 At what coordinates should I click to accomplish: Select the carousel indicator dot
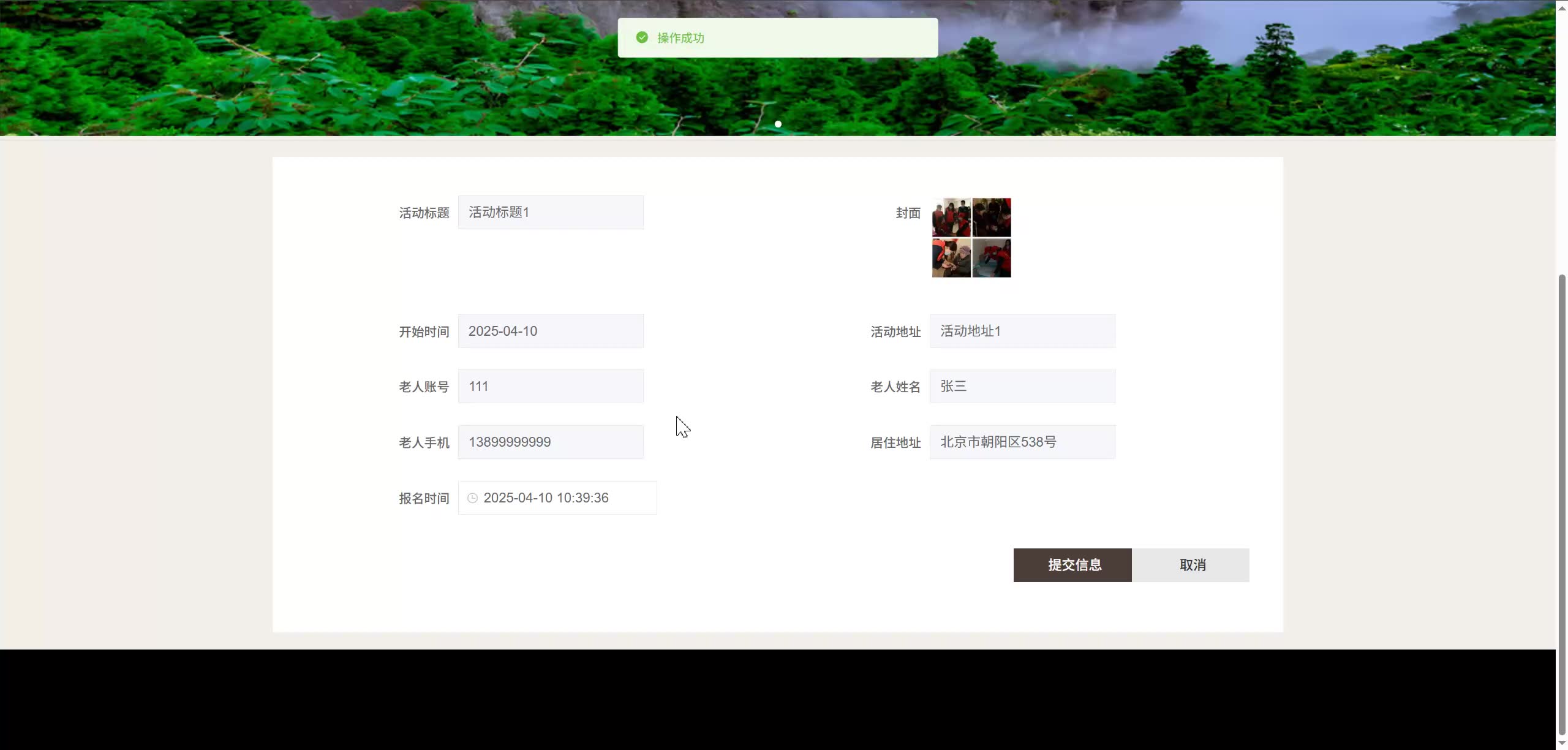(x=777, y=124)
